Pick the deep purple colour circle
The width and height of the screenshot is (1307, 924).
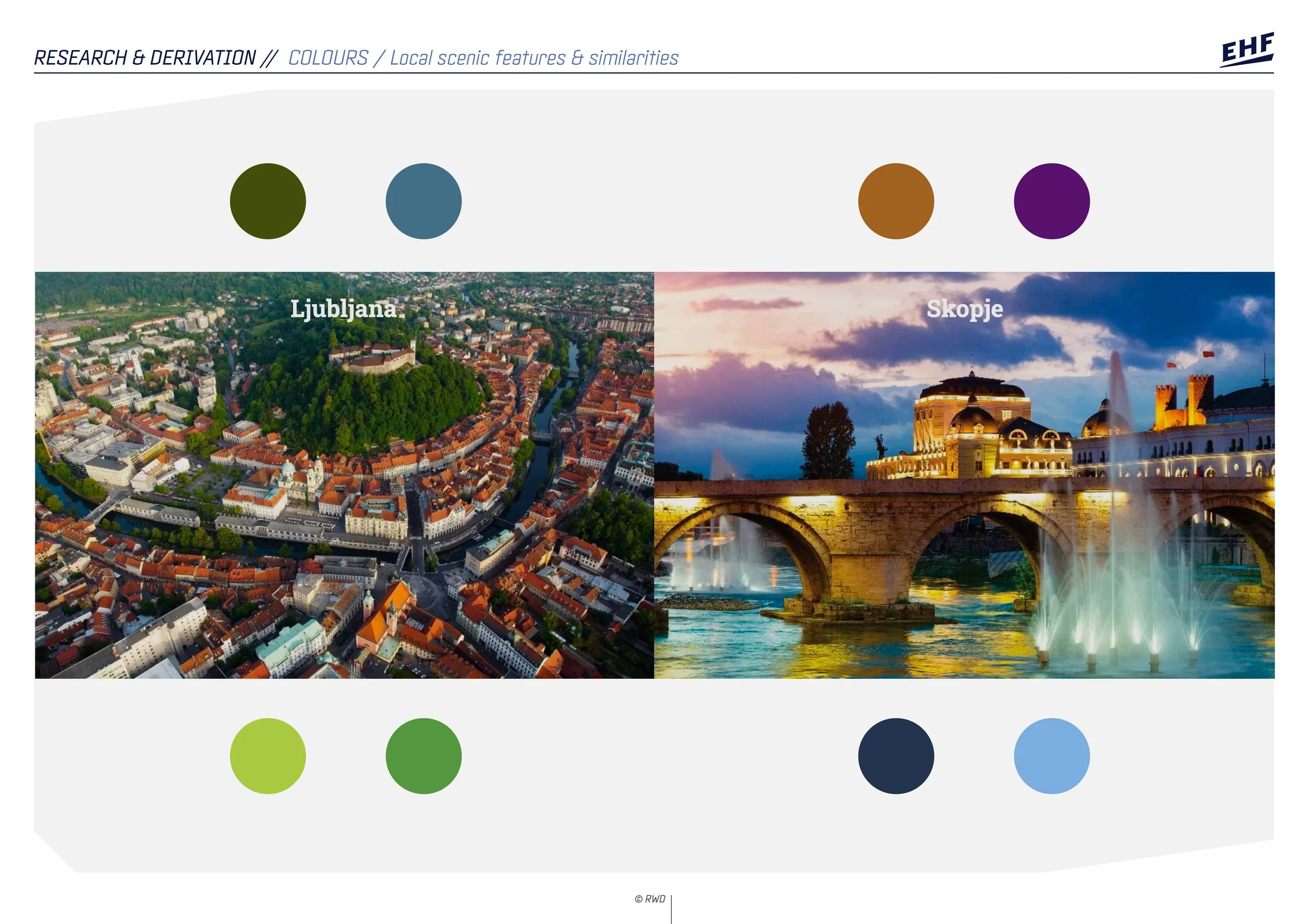(1051, 201)
